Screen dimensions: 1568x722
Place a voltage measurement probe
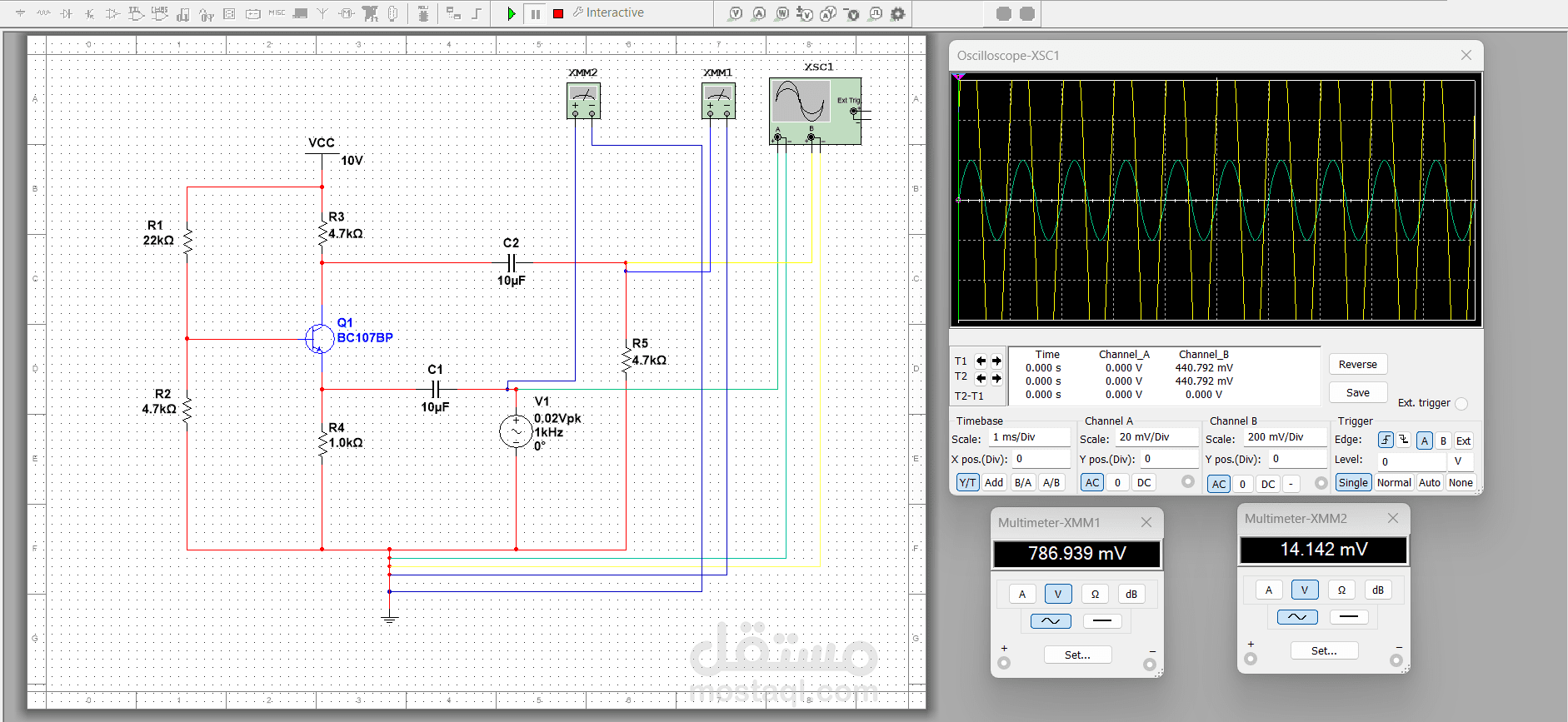[x=736, y=13]
